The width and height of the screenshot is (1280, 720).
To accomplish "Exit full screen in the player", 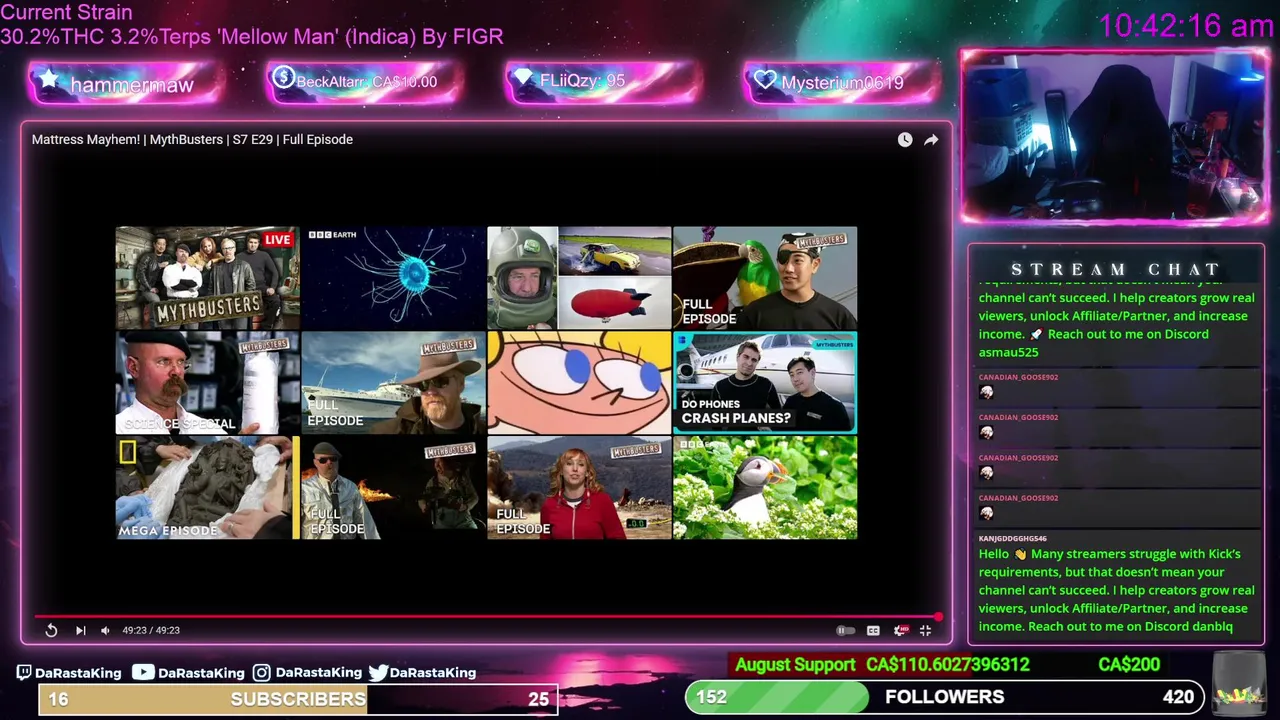I will [x=925, y=630].
